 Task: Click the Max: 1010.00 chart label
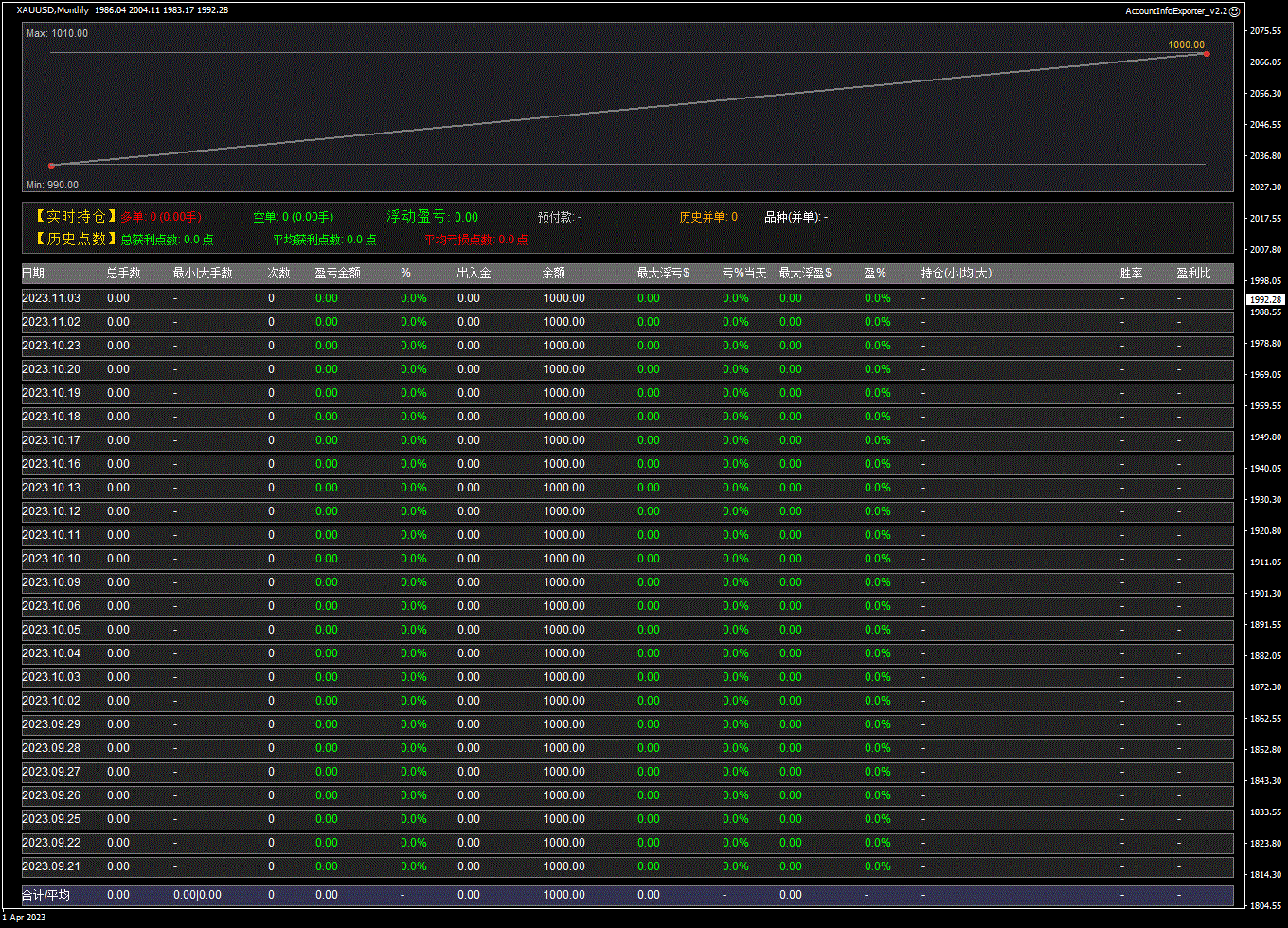[57, 33]
